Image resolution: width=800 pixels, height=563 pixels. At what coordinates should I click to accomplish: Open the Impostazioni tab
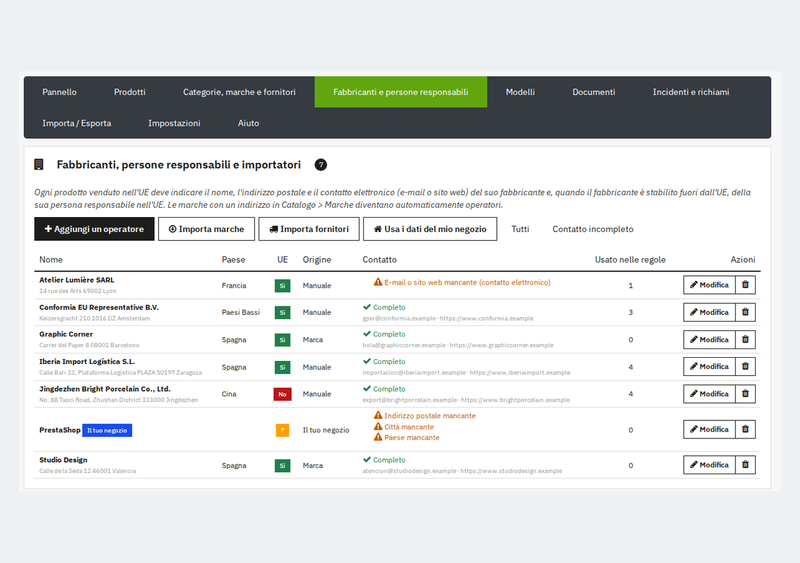(174, 123)
